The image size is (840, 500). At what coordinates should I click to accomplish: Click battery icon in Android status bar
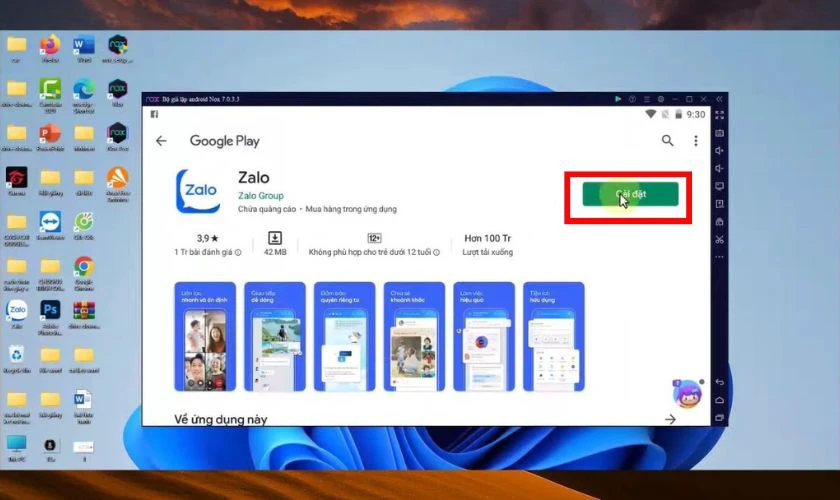[678, 114]
